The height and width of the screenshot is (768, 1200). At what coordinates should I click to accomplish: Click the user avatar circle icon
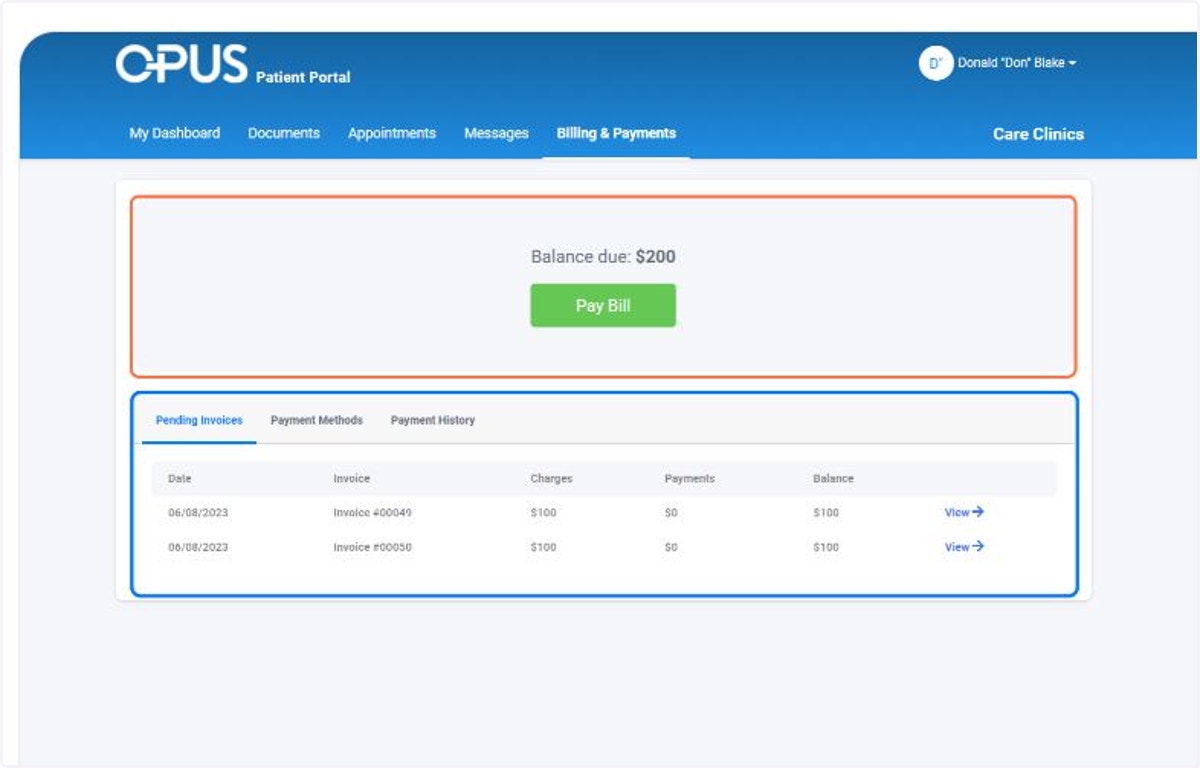click(x=936, y=63)
